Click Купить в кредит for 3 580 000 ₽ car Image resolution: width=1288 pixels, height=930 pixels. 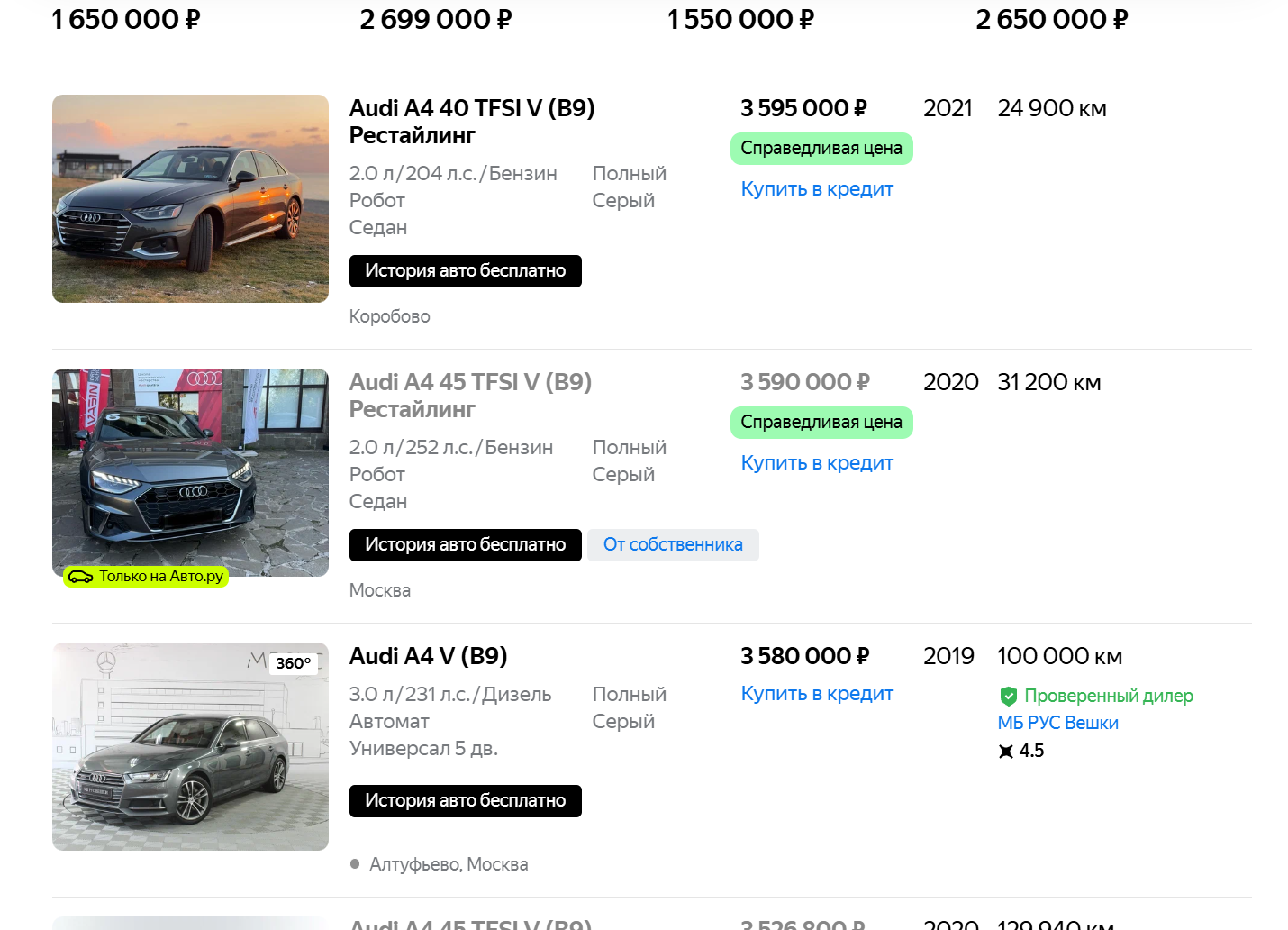(816, 694)
